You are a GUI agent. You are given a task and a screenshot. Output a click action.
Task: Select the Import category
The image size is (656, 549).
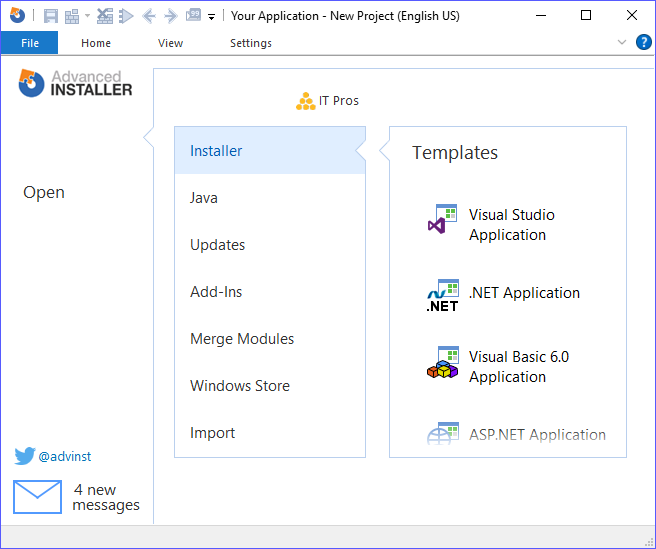[270, 433]
